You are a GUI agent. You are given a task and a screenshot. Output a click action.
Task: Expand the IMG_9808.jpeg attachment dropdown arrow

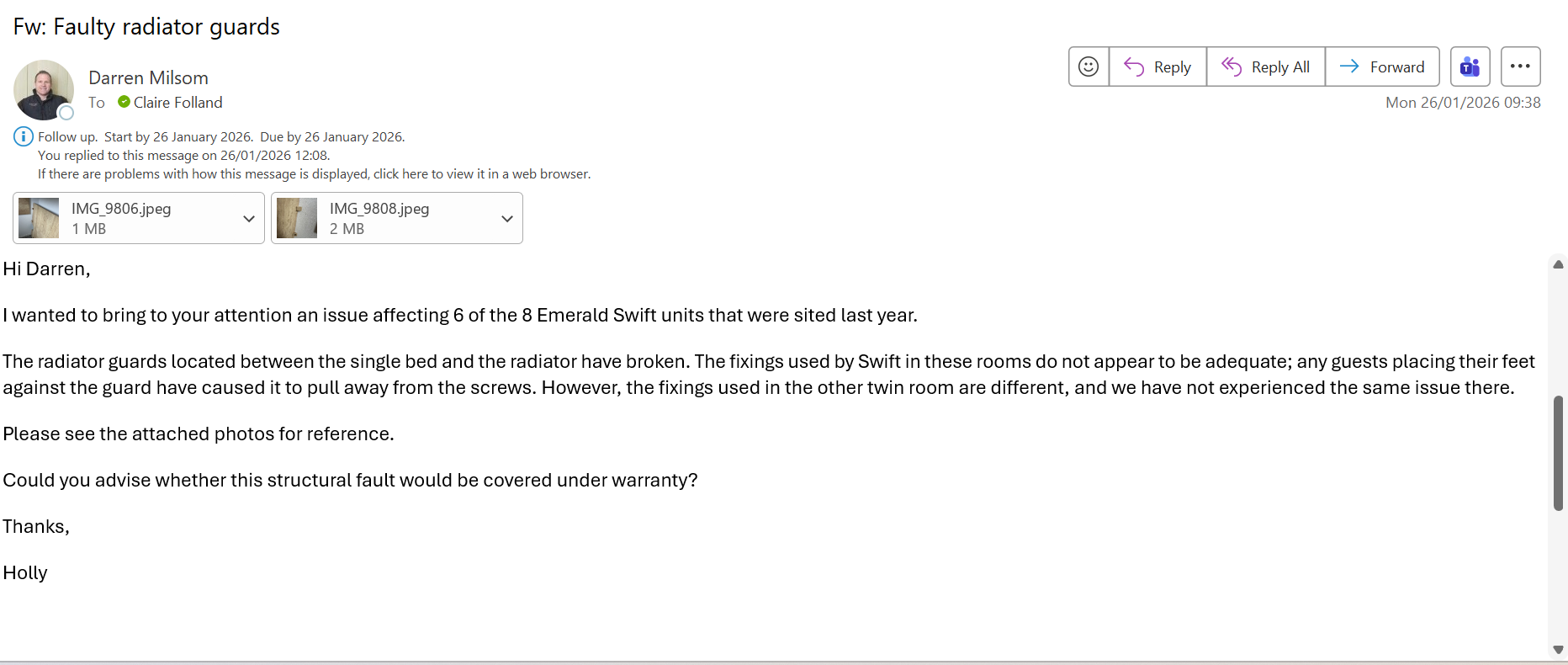pyautogui.click(x=507, y=219)
